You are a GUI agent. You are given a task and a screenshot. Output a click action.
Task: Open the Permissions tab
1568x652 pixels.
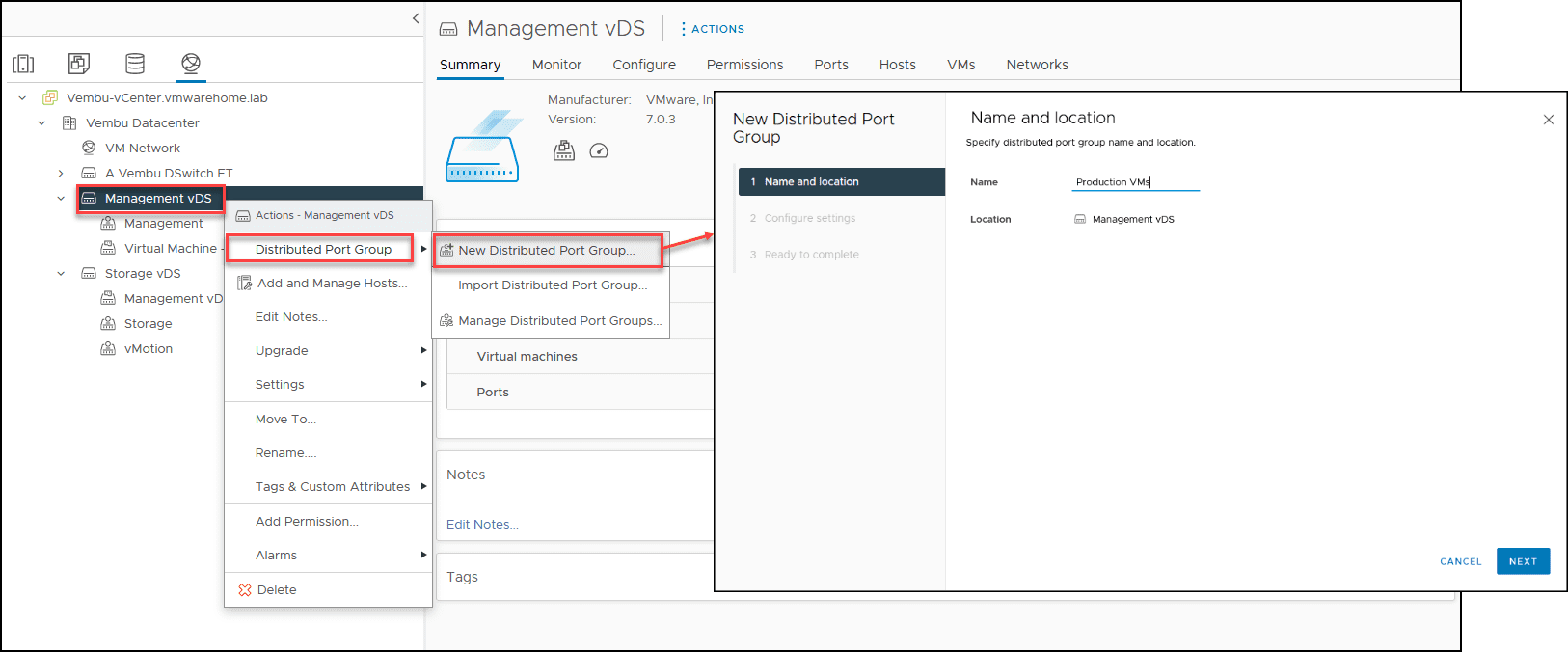coord(744,65)
